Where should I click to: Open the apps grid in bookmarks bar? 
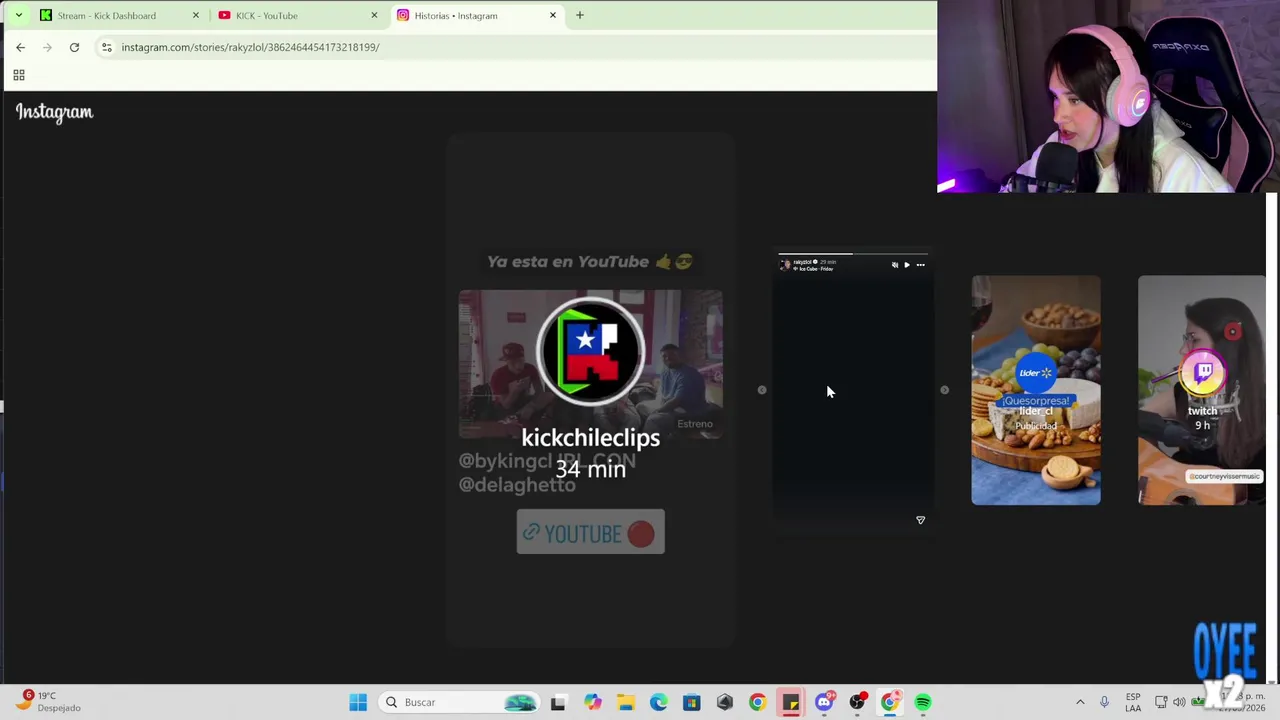(x=18, y=75)
